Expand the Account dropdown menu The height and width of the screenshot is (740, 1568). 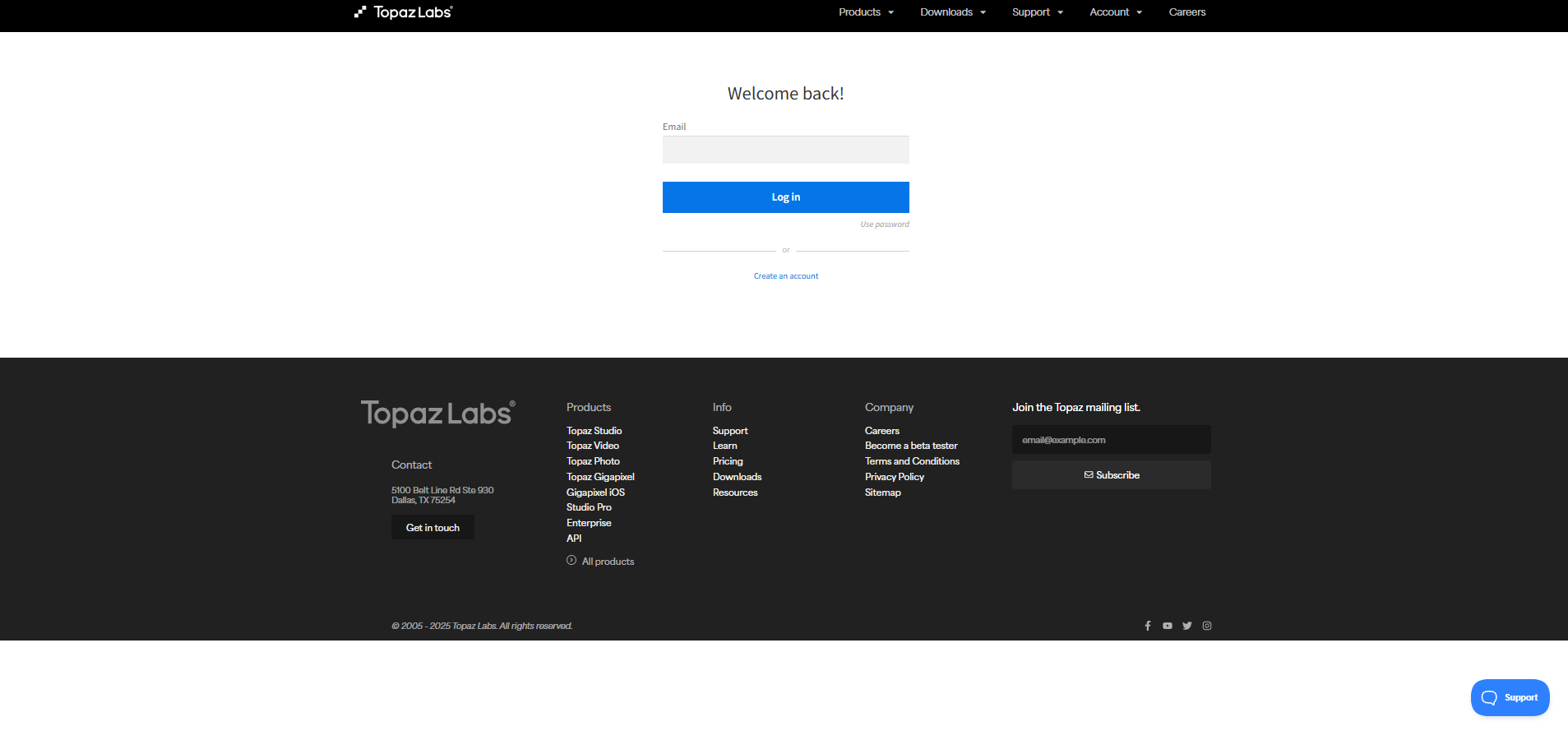pyautogui.click(x=1116, y=12)
